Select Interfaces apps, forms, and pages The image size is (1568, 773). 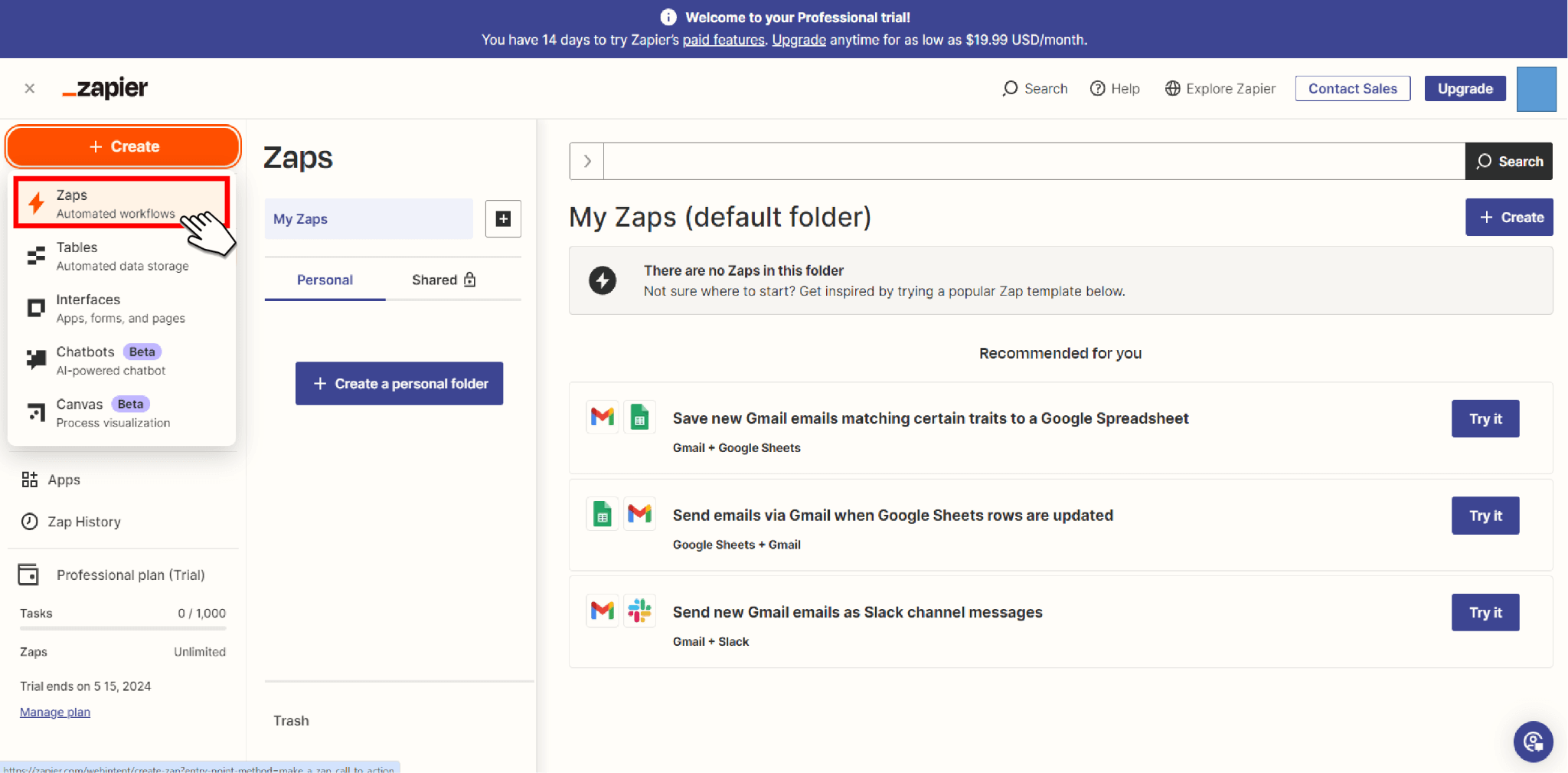tap(122, 308)
